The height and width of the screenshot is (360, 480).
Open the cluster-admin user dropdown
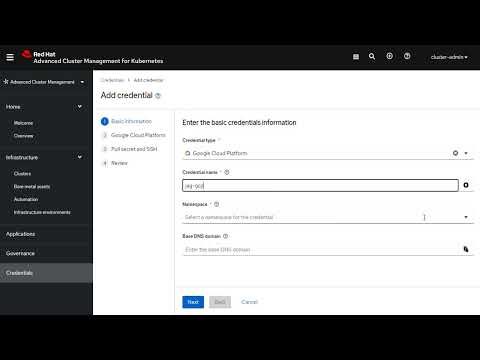(x=449, y=57)
